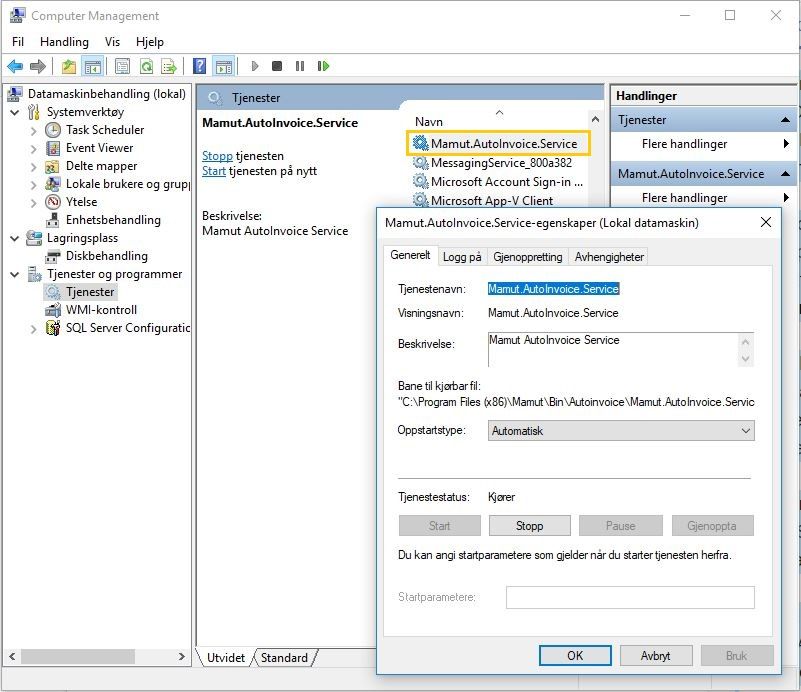This screenshot has height=692, width=801.
Task: Click the Delte mapper folder icon
Action: tap(53, 166)
